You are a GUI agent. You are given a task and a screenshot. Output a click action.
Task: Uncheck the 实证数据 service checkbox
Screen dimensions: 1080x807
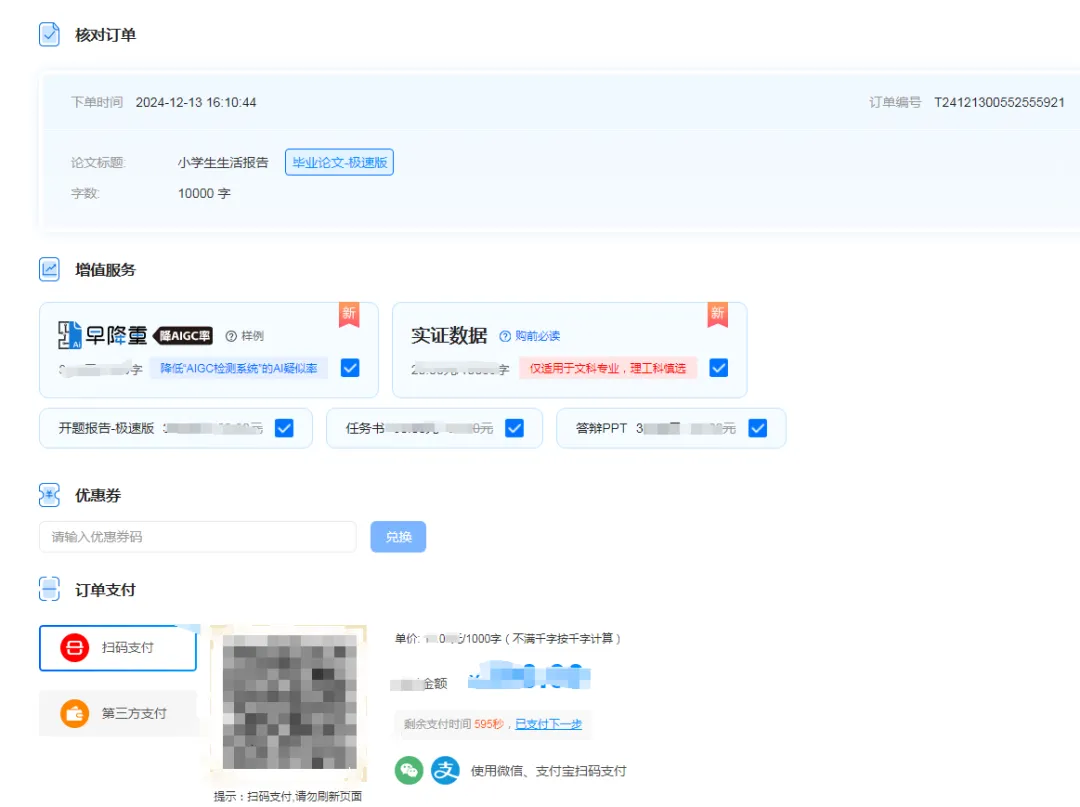[718, 368]
